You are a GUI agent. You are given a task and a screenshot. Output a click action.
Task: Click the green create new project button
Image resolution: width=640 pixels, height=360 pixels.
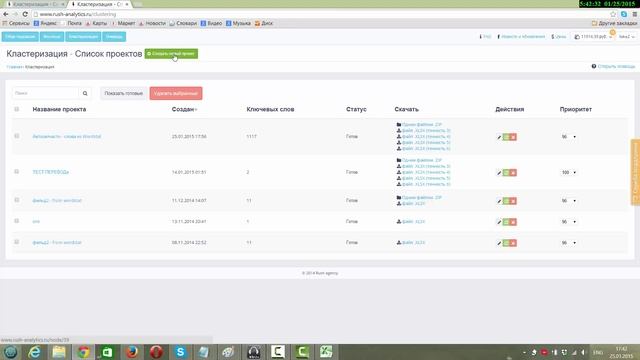coord(171,53)
